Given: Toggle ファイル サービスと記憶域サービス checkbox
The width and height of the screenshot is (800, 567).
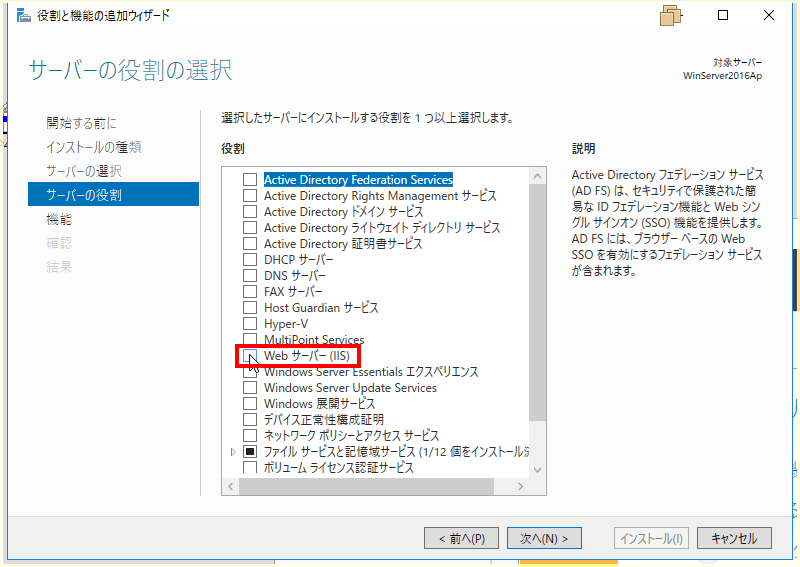Looking at the screenshot, I should (249, 452).
